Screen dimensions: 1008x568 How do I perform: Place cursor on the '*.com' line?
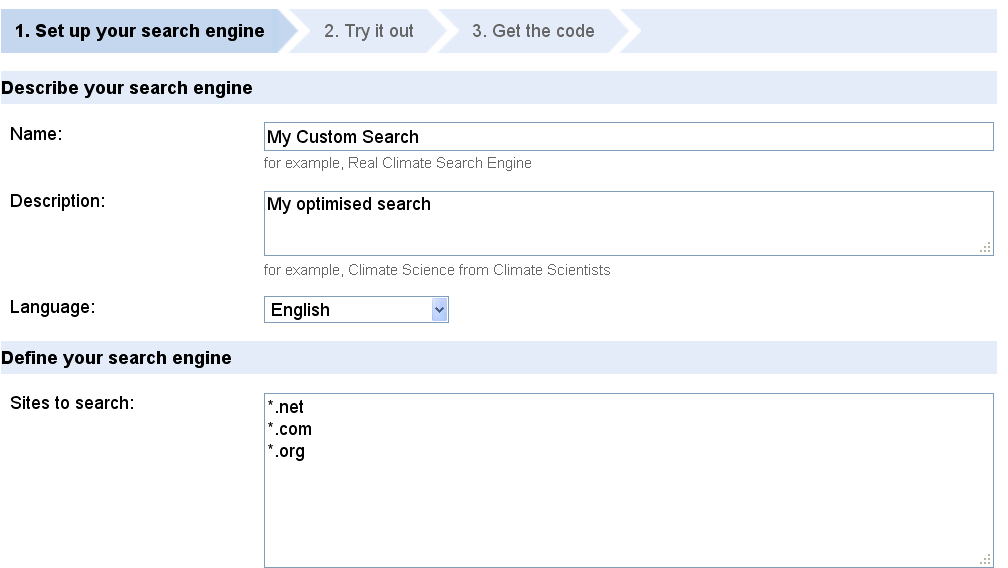(x=289, y=429)
